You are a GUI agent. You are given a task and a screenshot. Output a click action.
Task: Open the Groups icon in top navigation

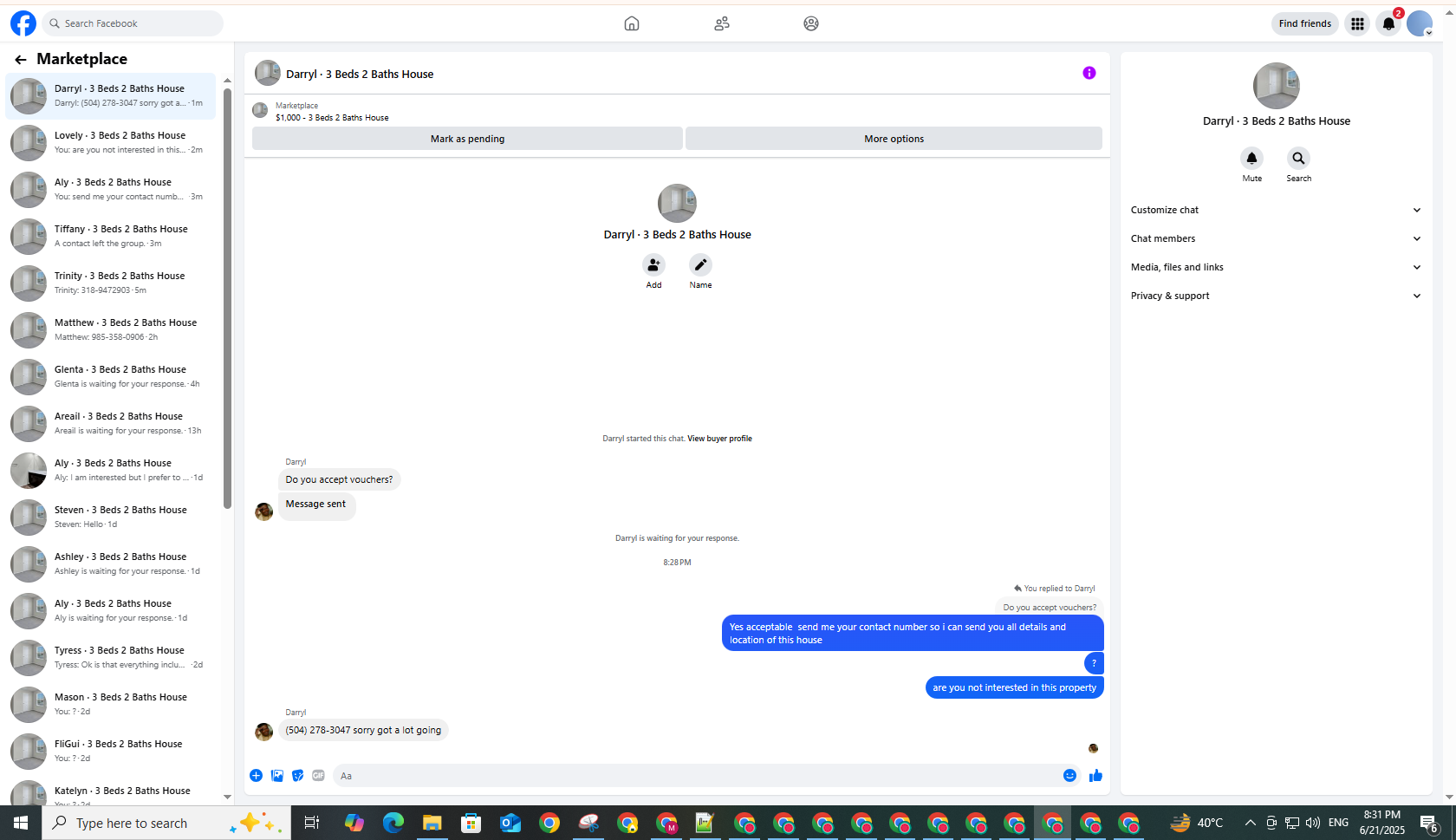[x=811, y=23]
